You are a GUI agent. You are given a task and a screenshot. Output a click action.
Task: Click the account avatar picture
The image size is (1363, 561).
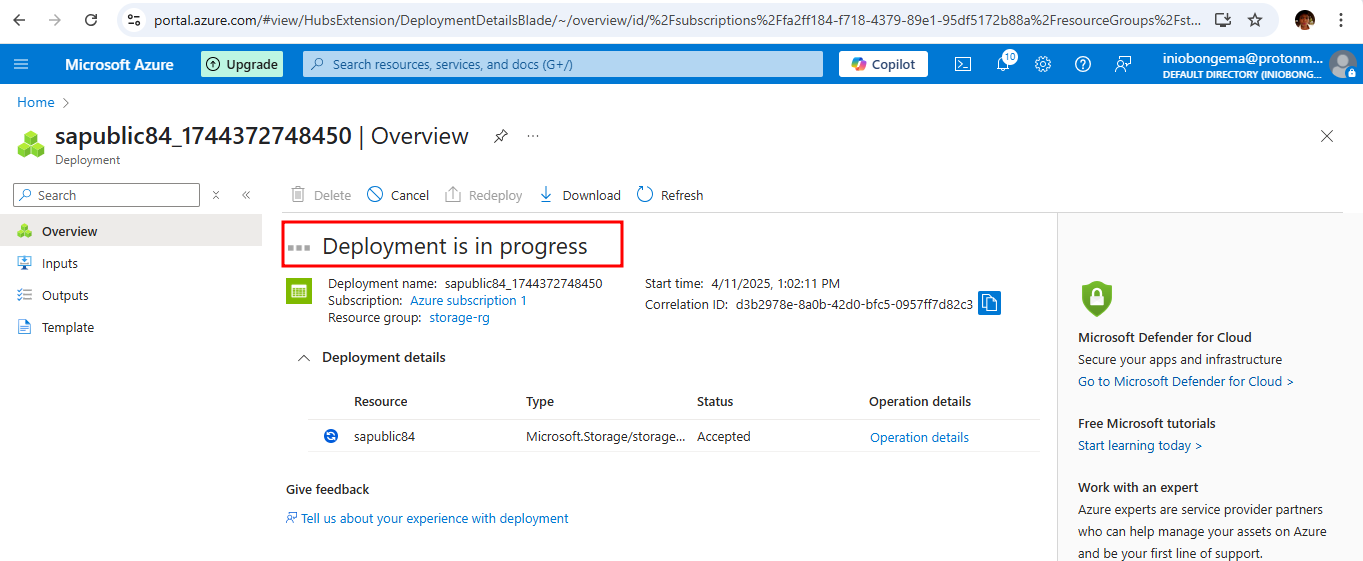pyautogui.click(x=1343, y=64)
